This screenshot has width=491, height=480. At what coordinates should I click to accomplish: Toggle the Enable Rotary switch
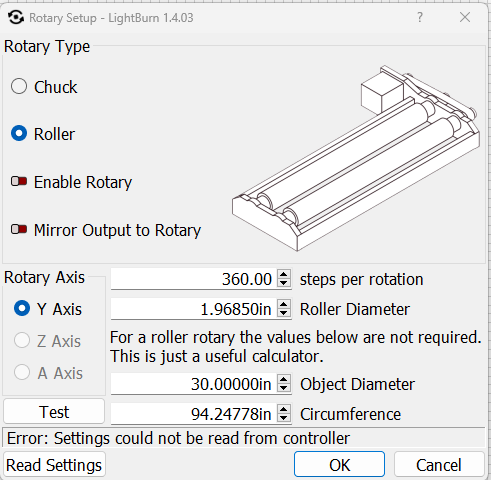coord(19,181)
